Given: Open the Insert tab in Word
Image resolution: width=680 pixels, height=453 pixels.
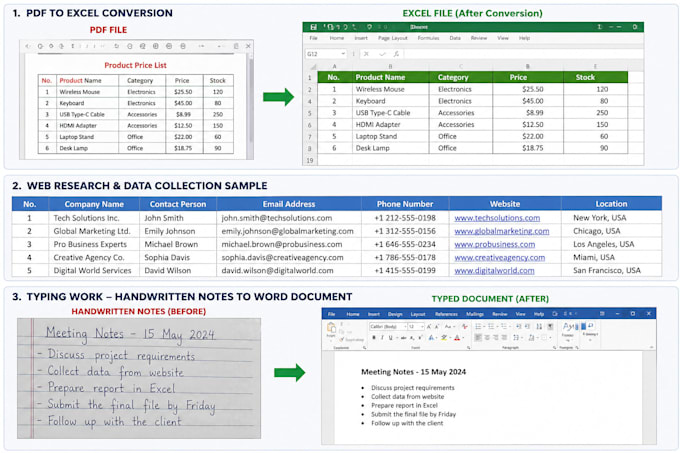Looking at the screenshot, I should (x=374, y=314).
